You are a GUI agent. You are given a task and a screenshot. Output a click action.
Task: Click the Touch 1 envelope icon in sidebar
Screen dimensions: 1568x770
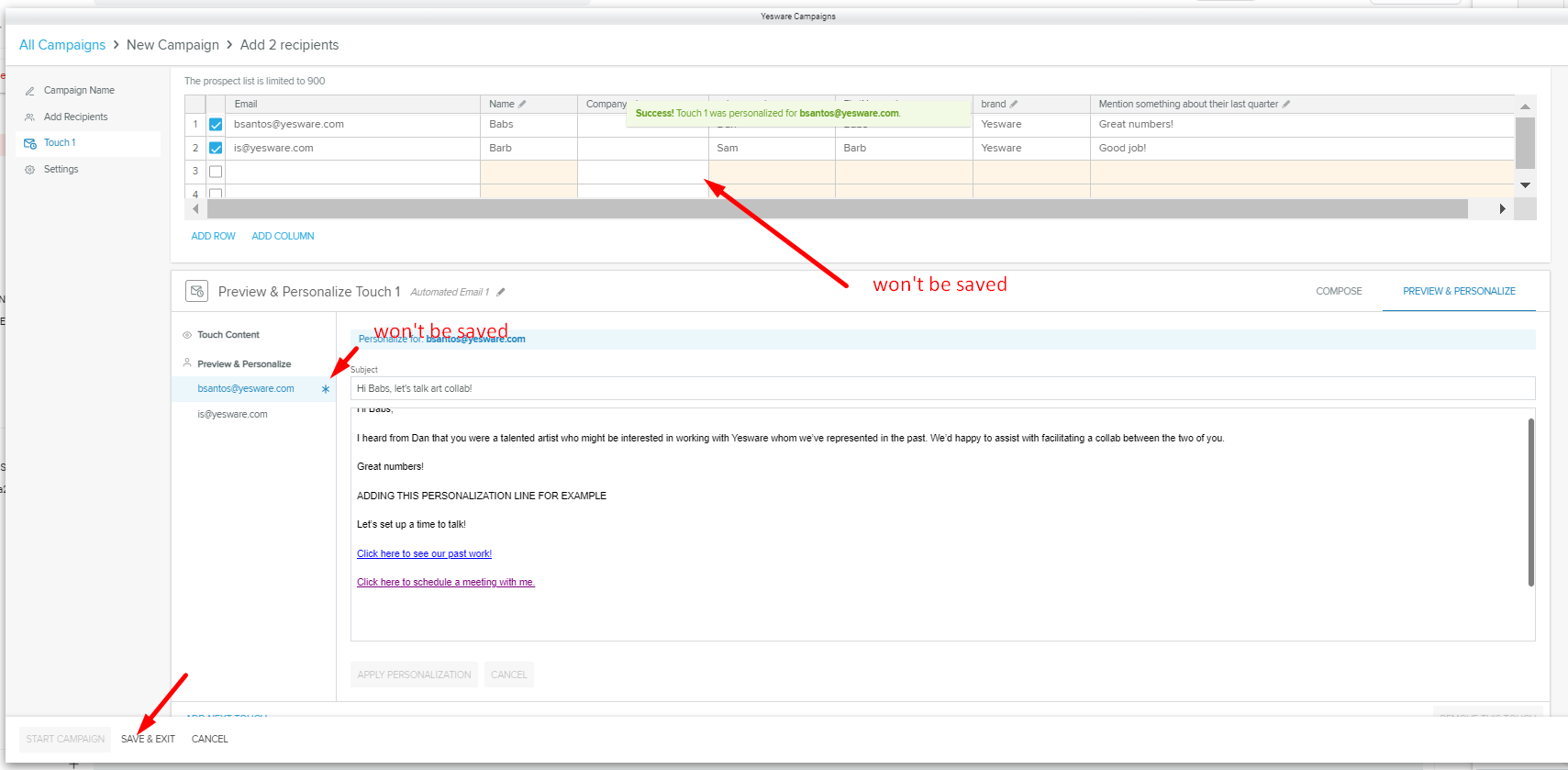[29, 143]
